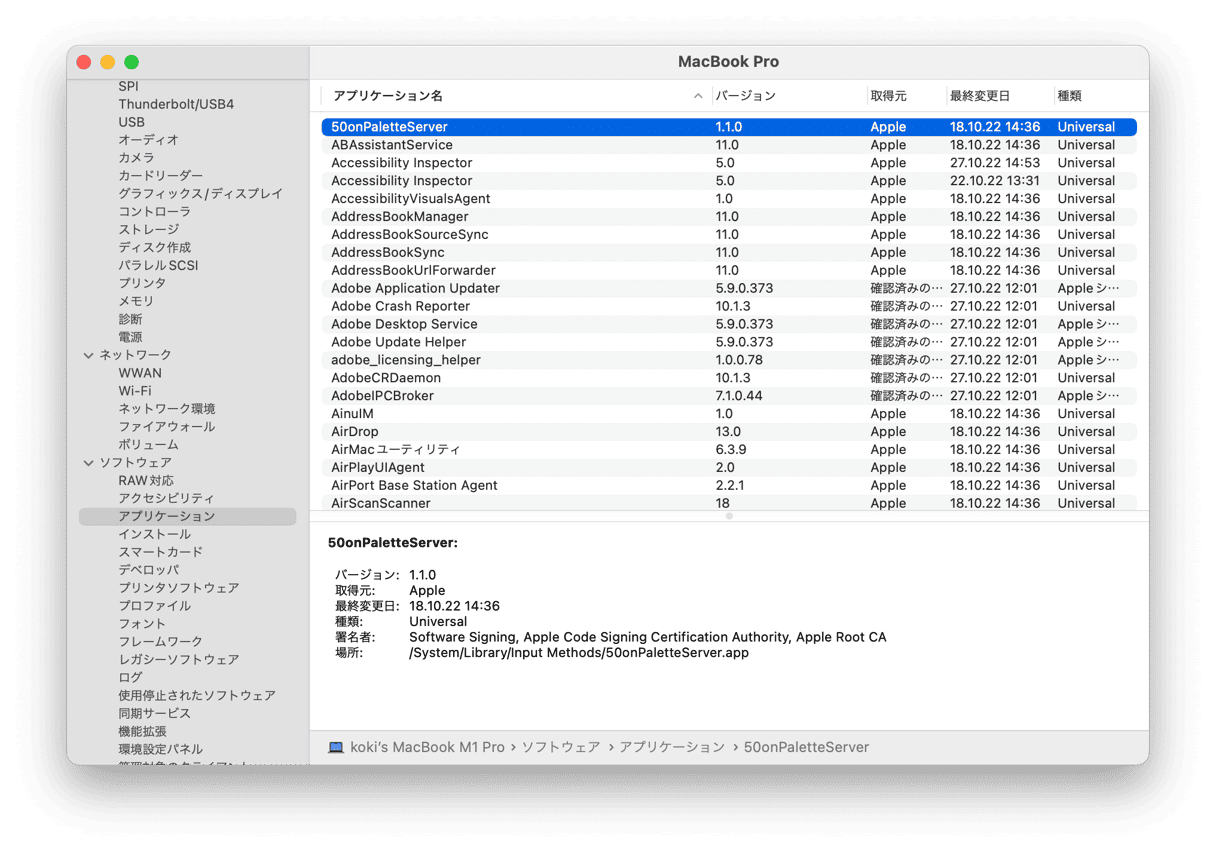The image size is (1216, 853).
Task: Select レガシーソフトウェア in the sidebar
Action: point(178,661)
